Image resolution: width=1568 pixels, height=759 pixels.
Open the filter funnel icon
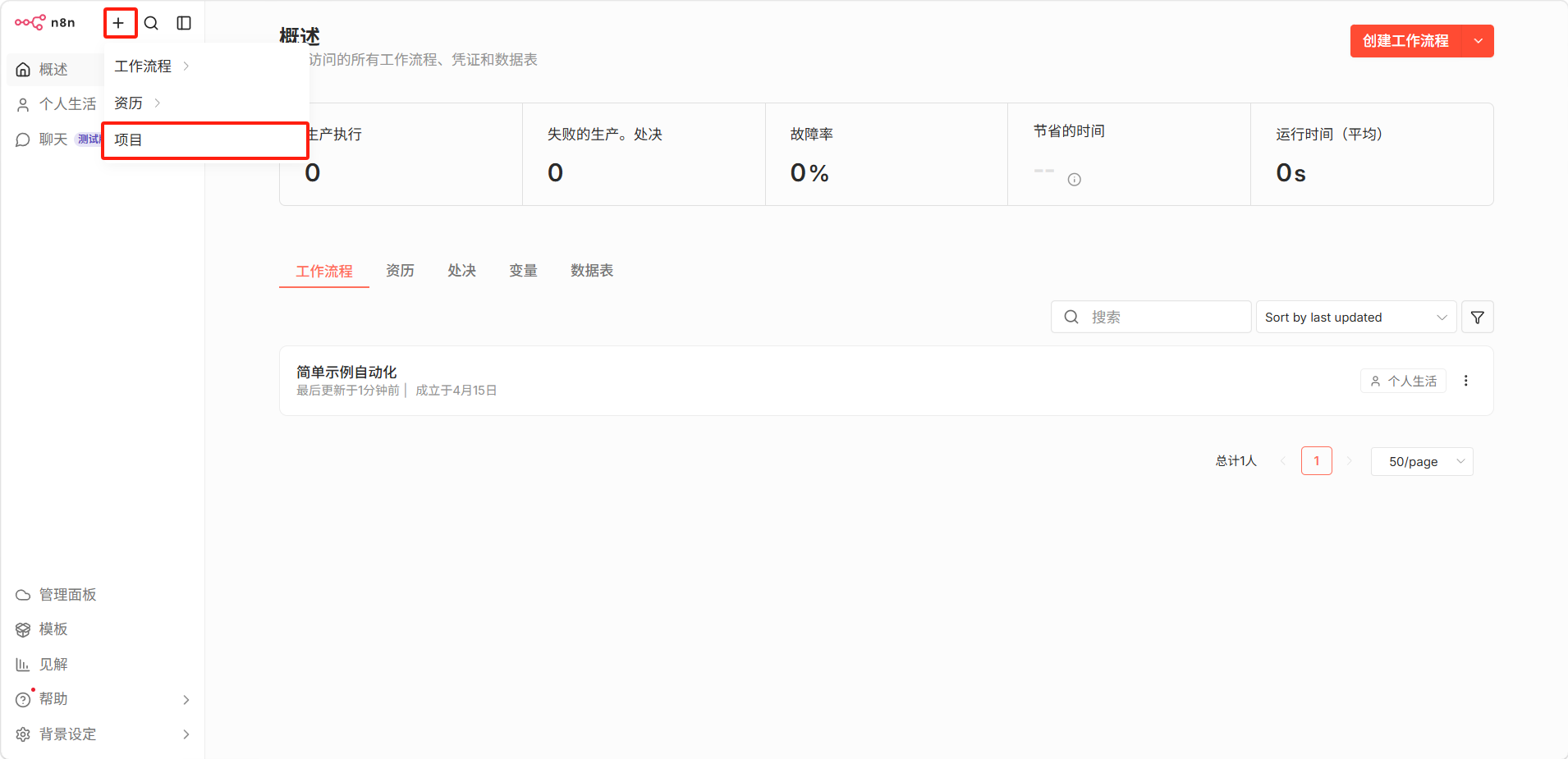1477,318
